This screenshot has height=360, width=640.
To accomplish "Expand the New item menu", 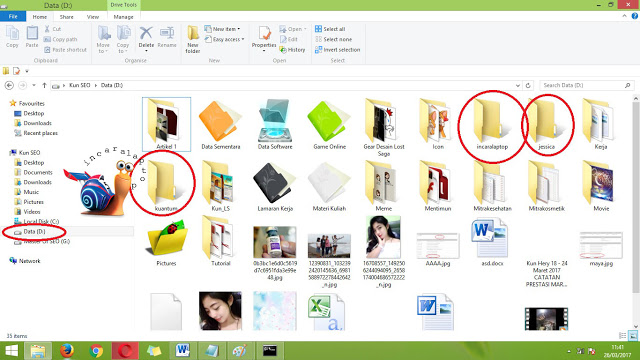I will tap(222, 29).
